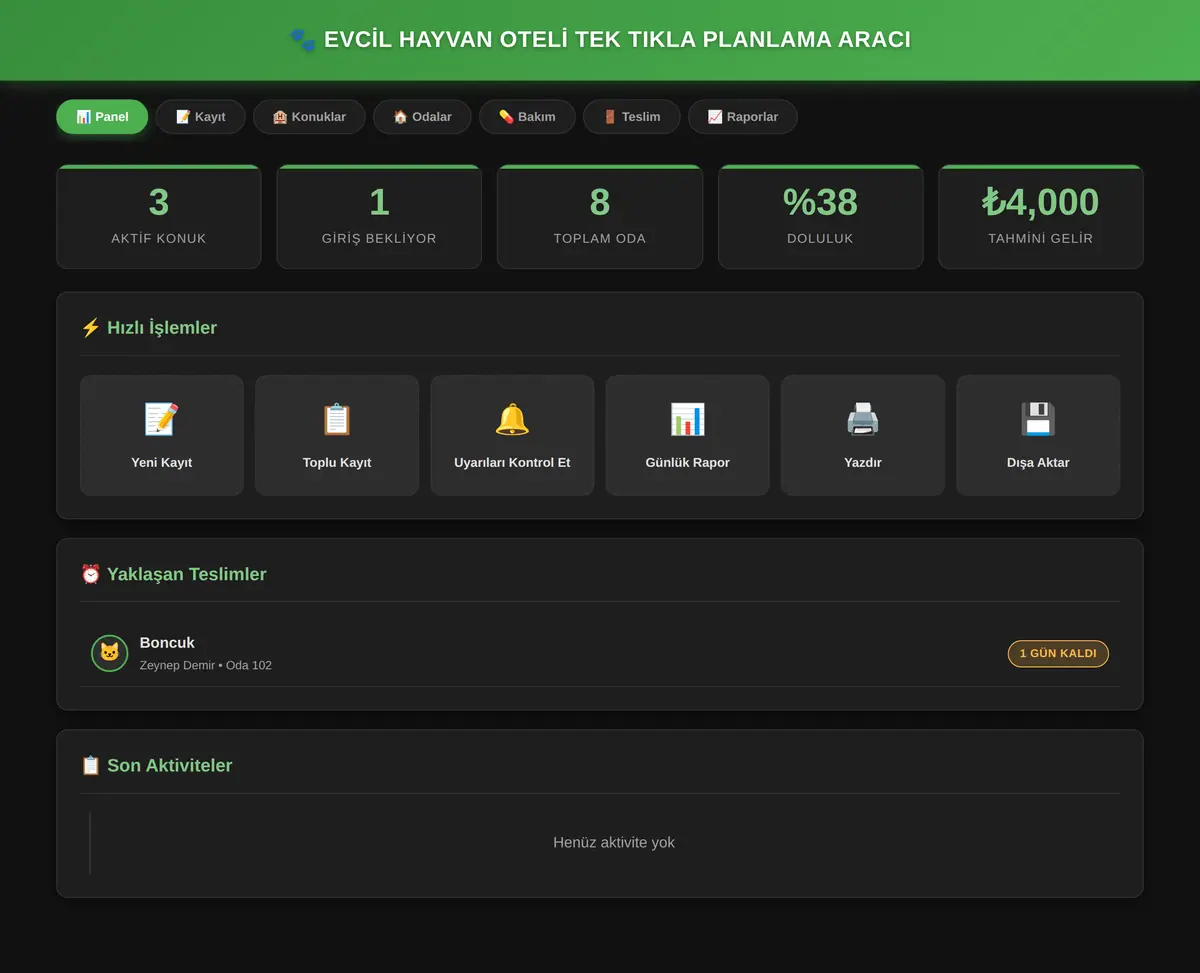
Task: Go to the Odalar tab
Action: [x=422, y=117]
